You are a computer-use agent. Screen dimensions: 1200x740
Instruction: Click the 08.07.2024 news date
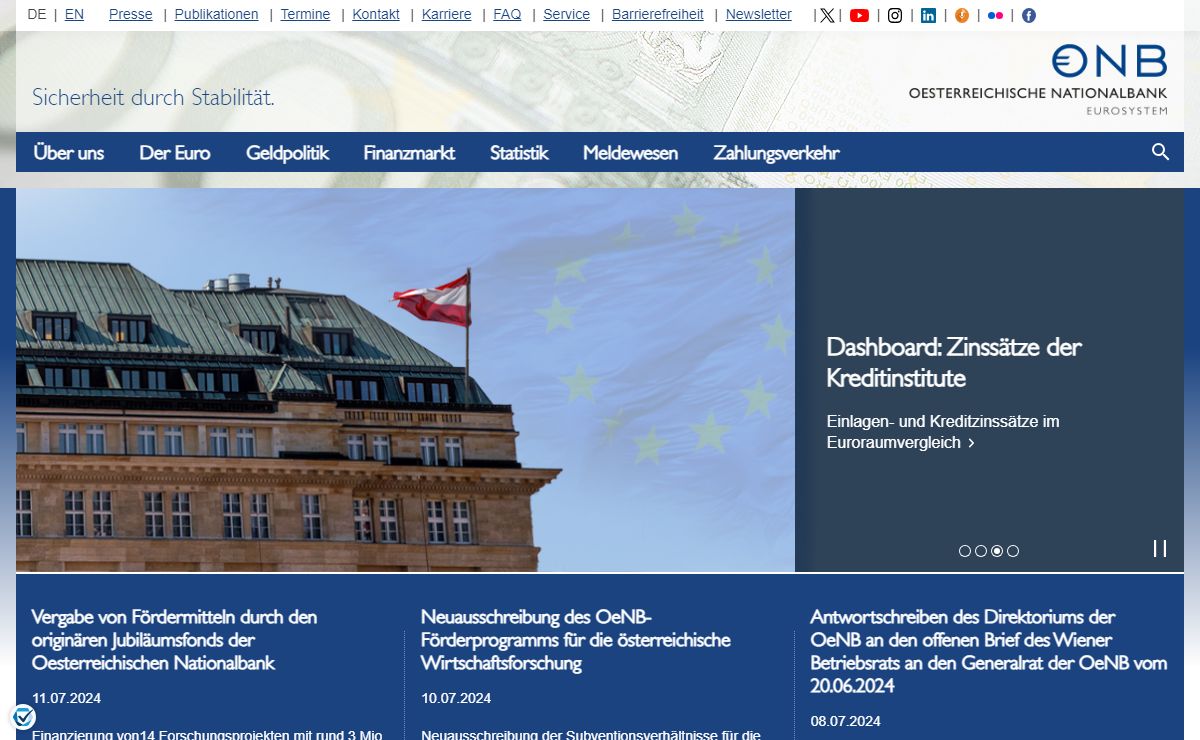click(x=845, y=721)
